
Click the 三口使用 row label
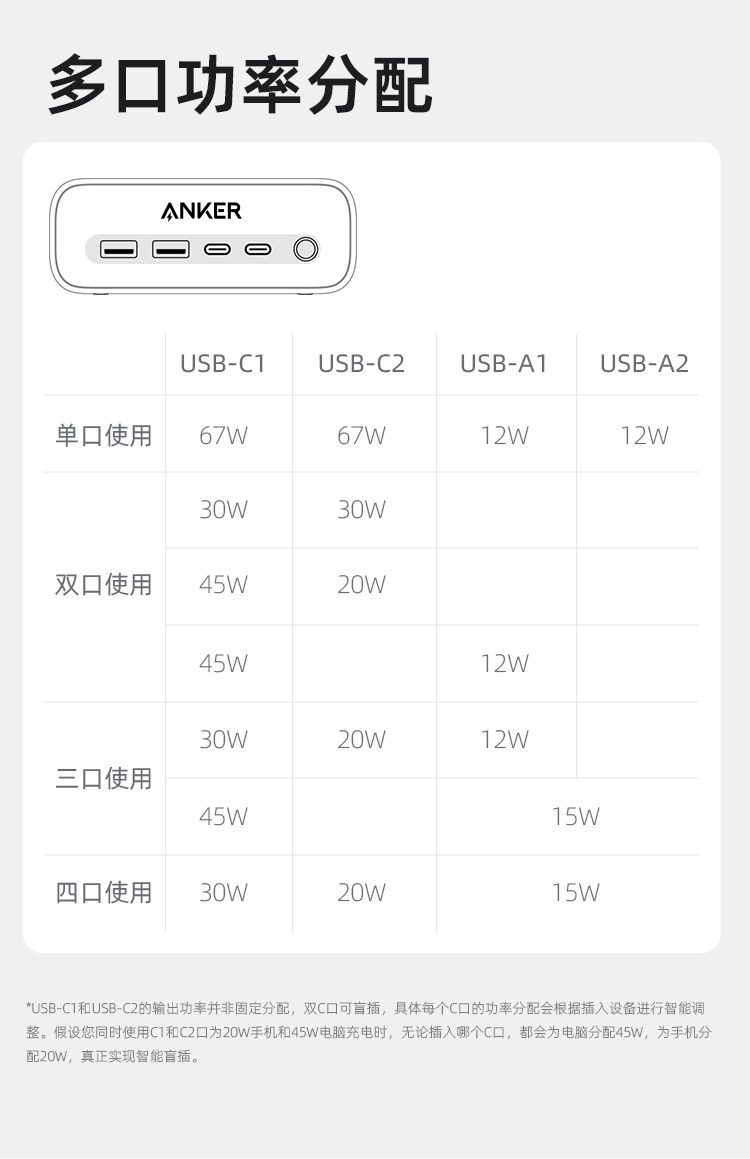click(x=103, y=779)
